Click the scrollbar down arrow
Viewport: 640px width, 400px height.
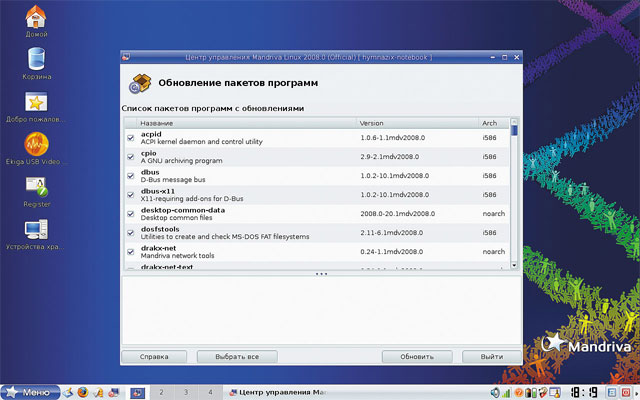click(x=514, y=265)
